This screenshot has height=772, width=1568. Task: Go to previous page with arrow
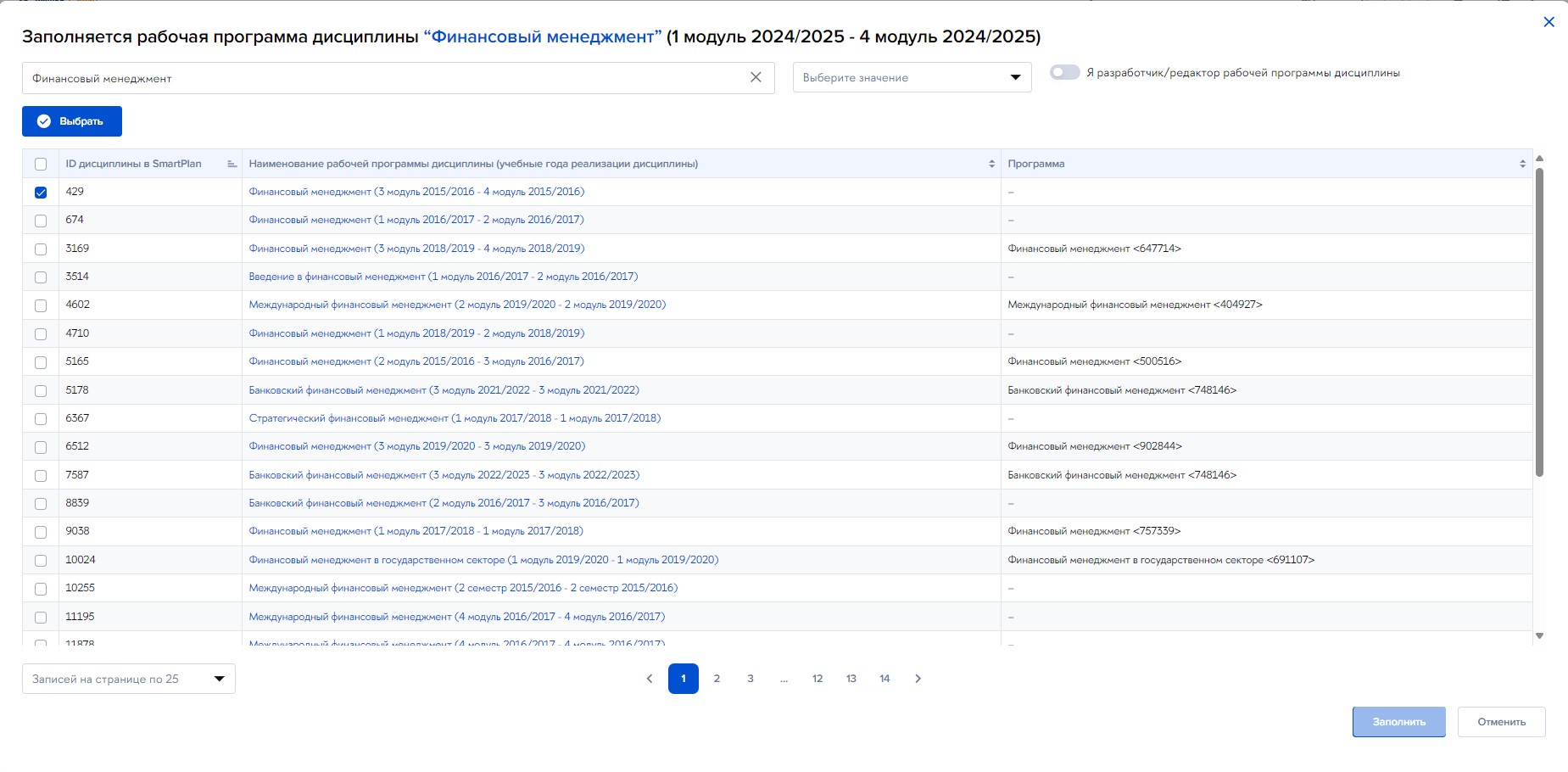click(x=650, y=679)
